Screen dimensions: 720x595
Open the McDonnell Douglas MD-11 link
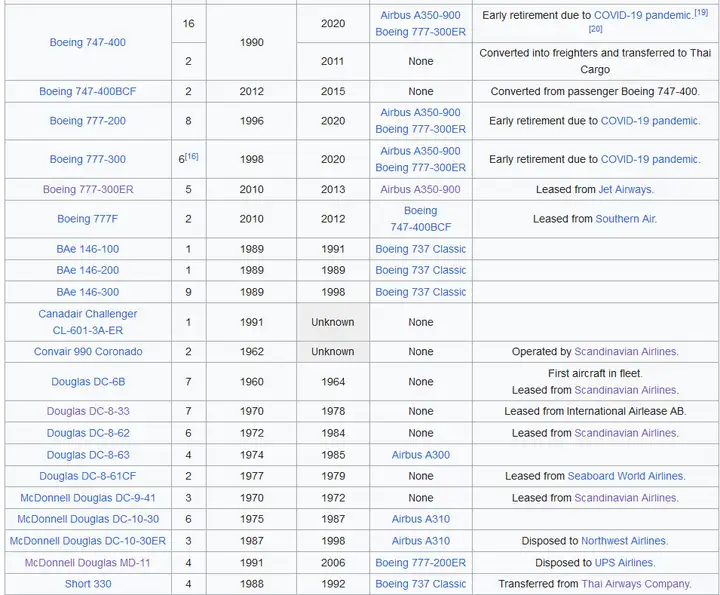pos(88,562)
